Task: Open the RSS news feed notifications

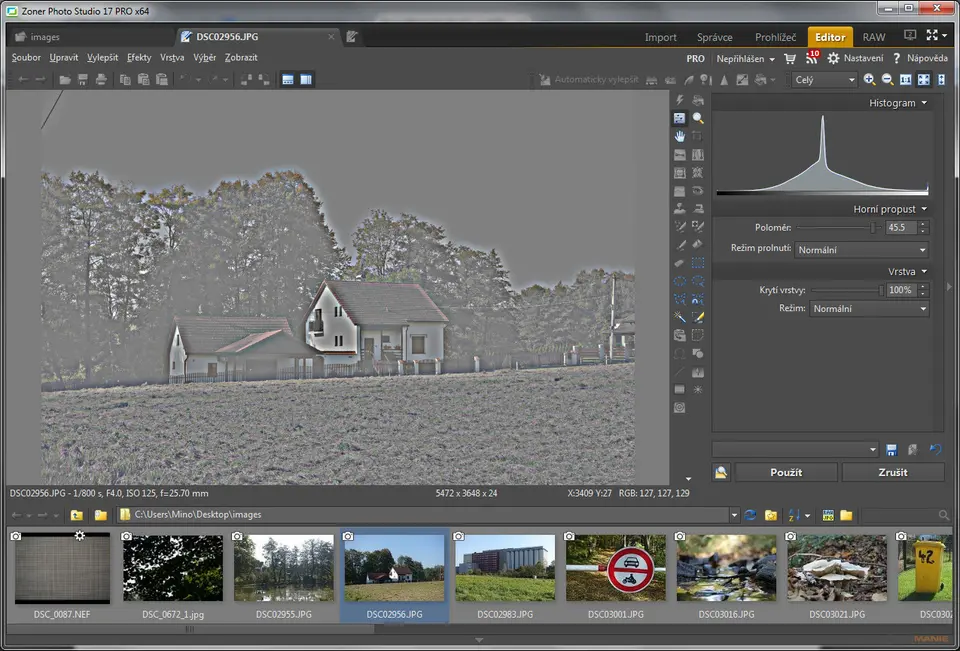Action: [810, 59]
